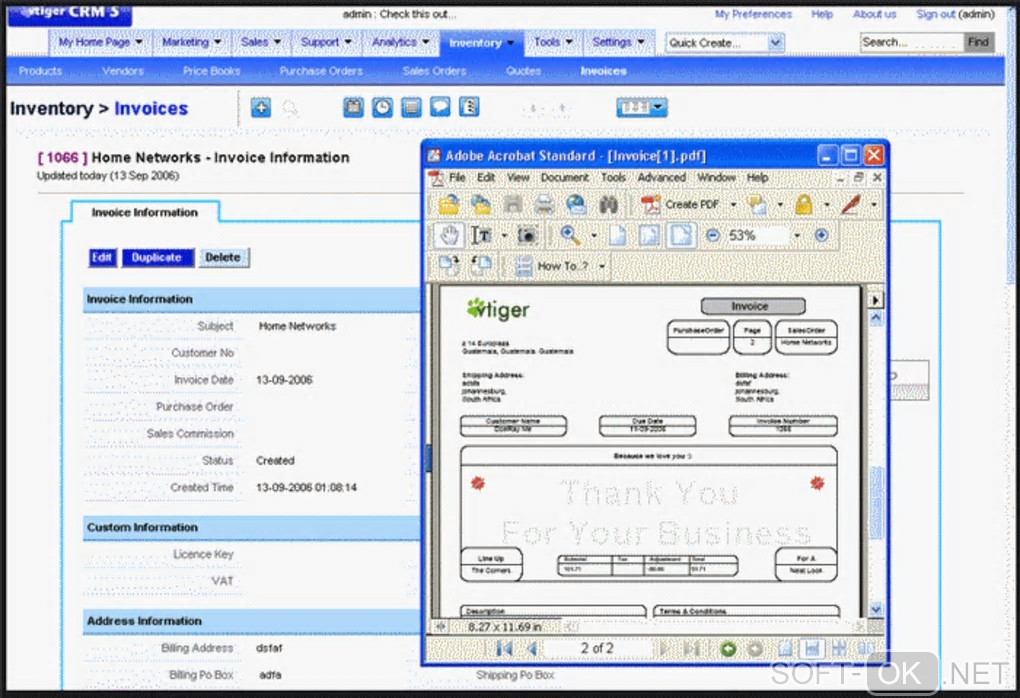This screenshot has height=698, width=1020.
Task: Click Acrobat Rotate Clockwise icon
Action: pos(449,265)
